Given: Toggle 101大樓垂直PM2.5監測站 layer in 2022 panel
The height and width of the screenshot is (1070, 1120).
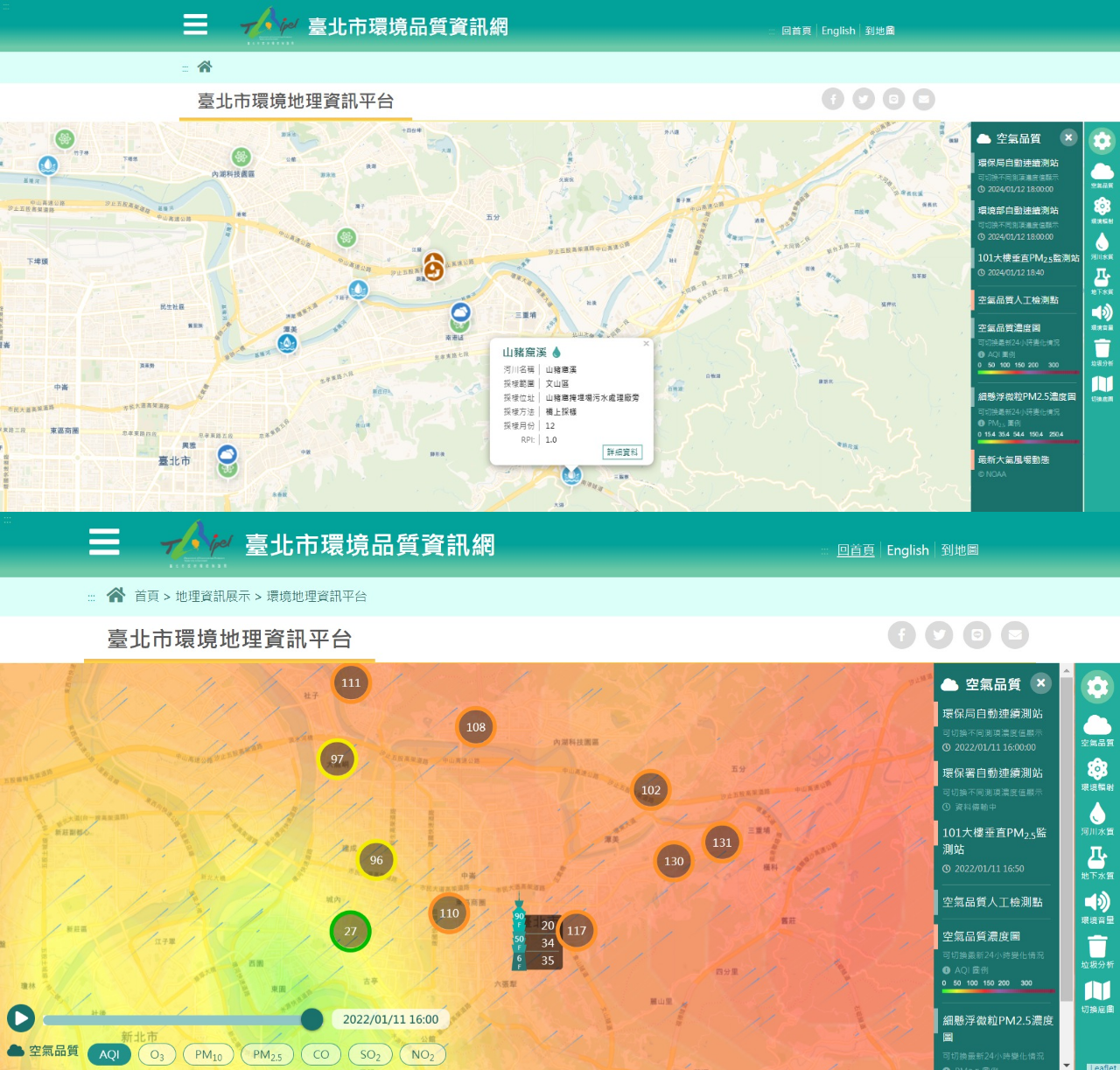Looking at the screenshot, I should click(995, 841).
